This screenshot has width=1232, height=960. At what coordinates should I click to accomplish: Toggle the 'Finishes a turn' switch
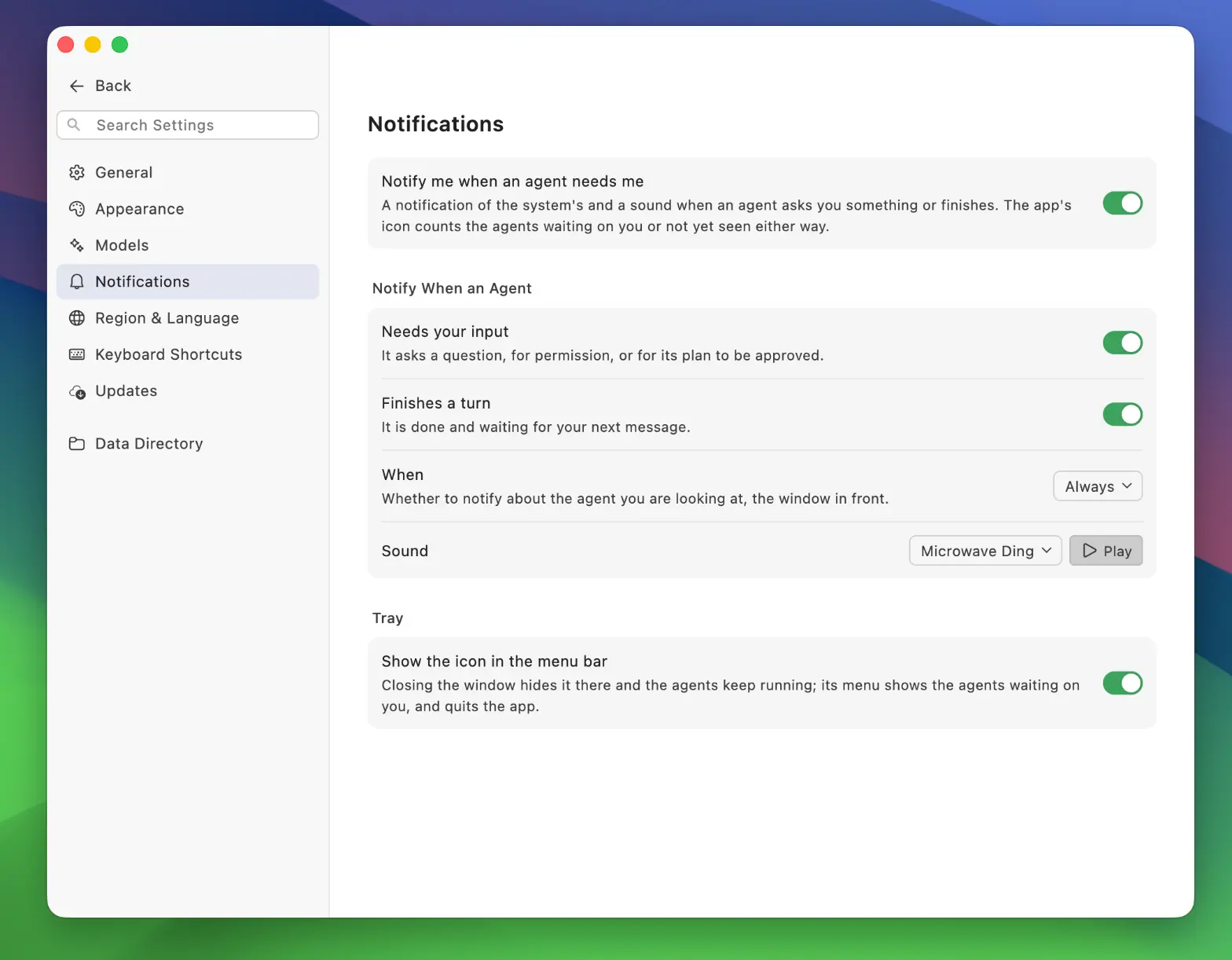click(1122, 414)
